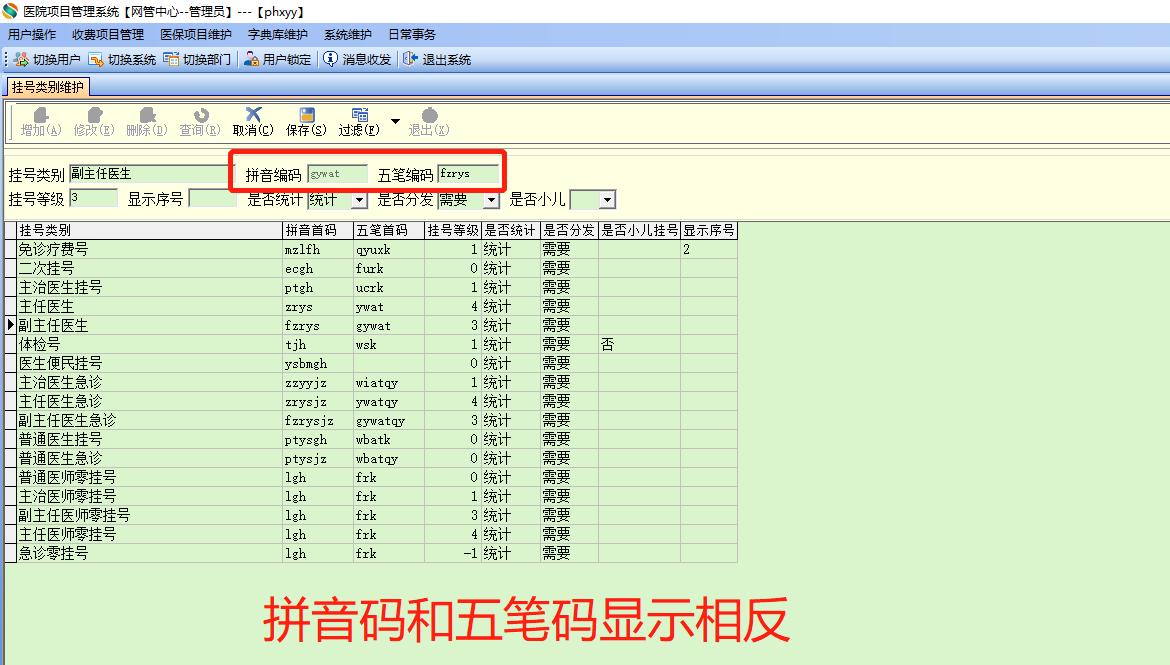1170x665 pixels.
Task: Click the wsk wubi code cell
Action: [389, 344]
